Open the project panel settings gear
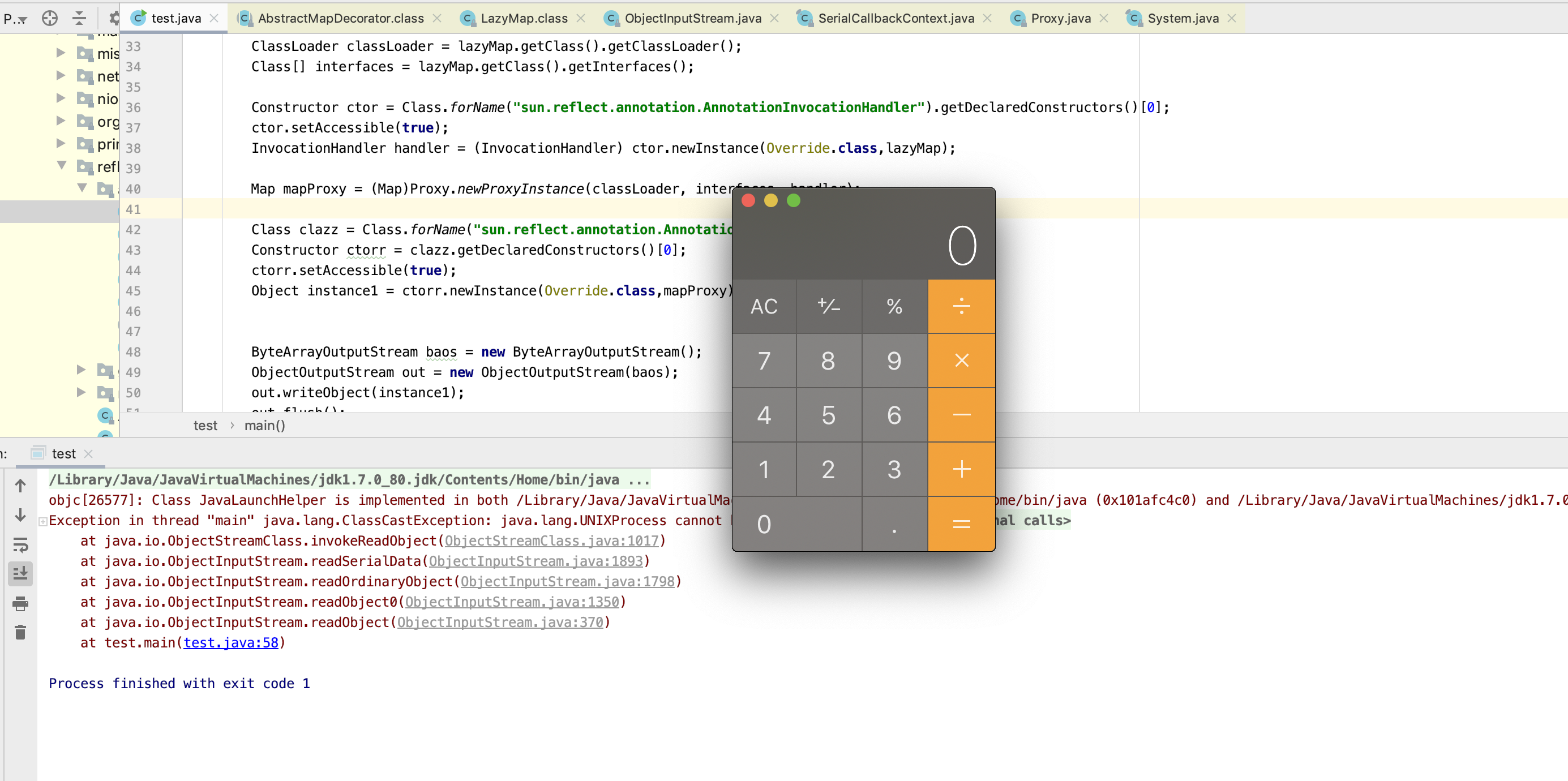 click(x=113, y=18)
